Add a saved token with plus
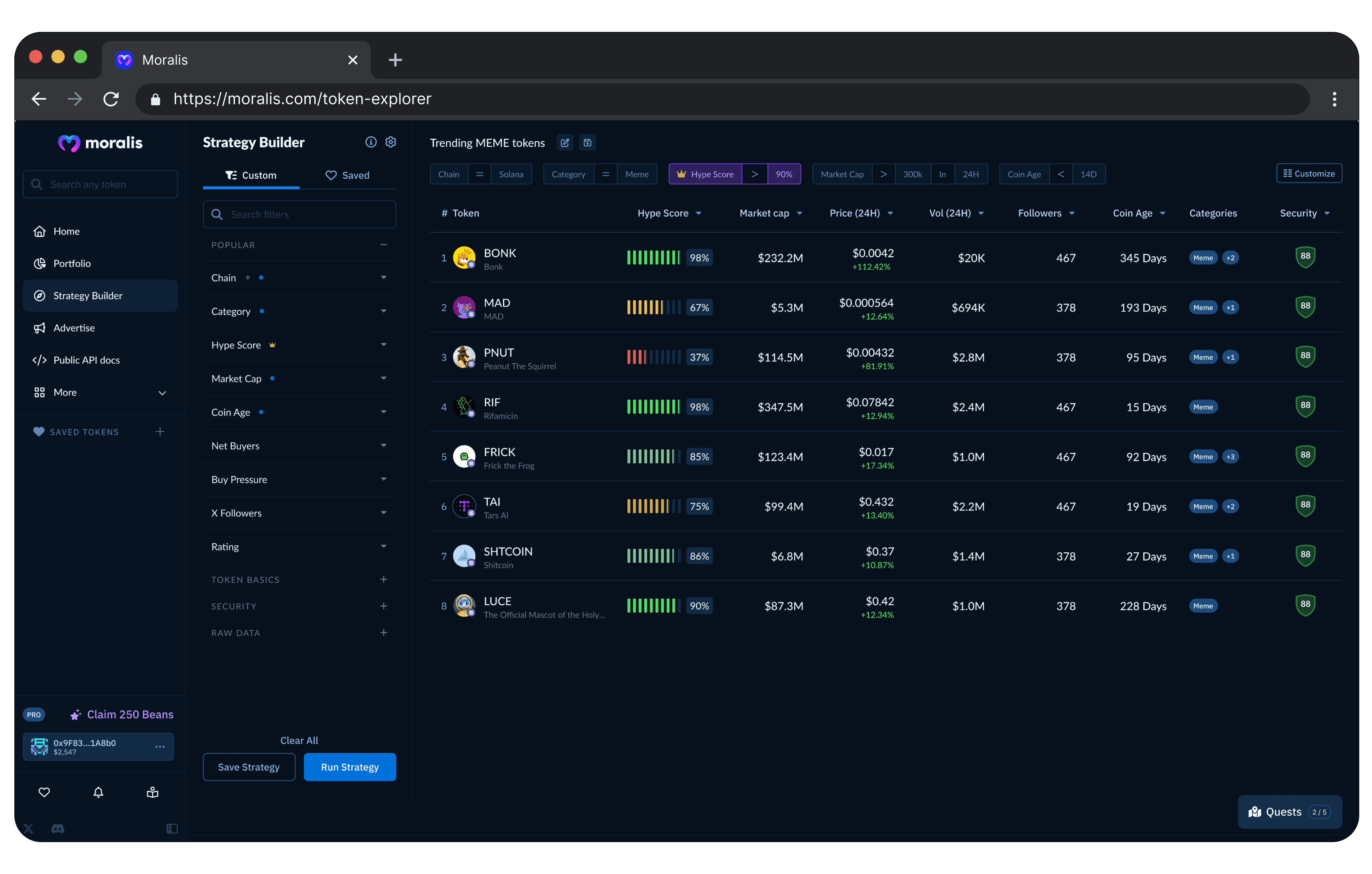 coord(160,432)
